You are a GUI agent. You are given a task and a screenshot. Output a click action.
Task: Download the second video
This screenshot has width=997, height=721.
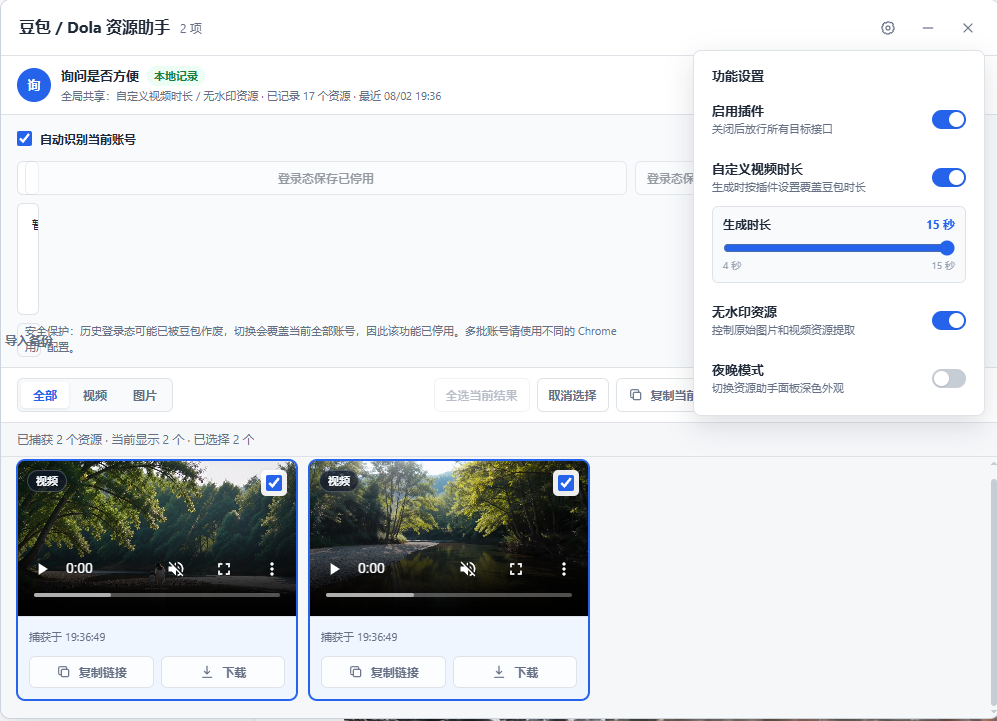click(515, 672)
